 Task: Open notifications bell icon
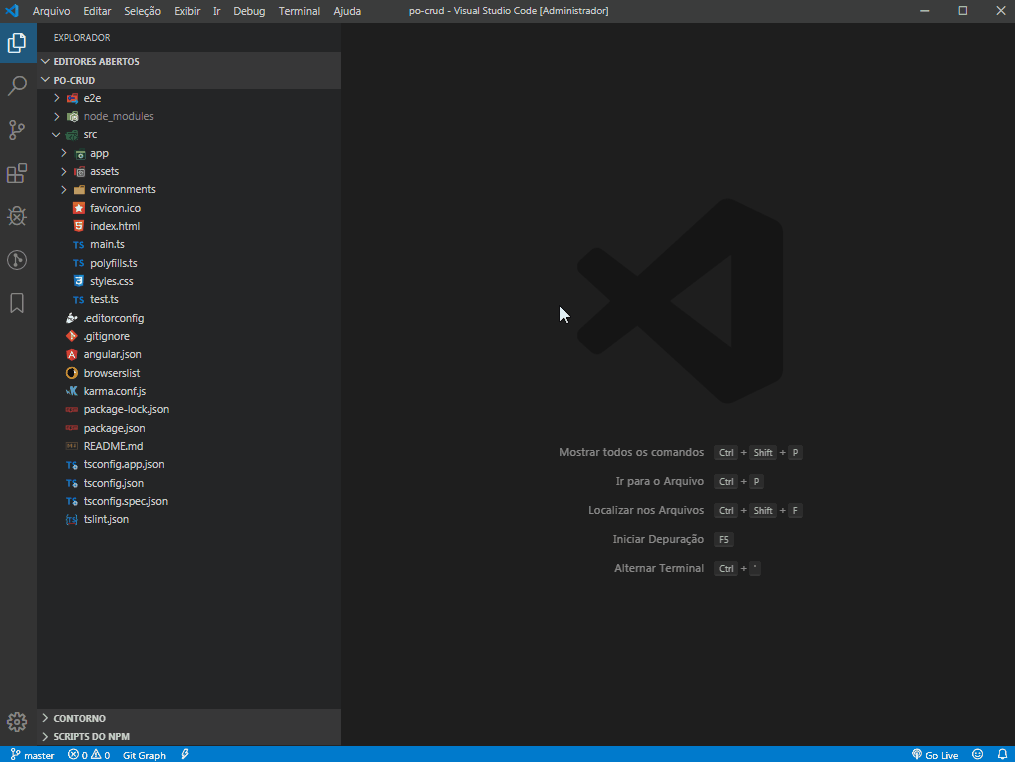tap(1002, 754)
